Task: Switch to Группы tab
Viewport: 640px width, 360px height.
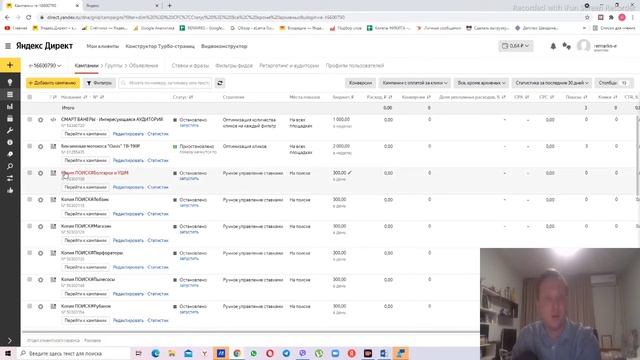Action: (113, 65)
